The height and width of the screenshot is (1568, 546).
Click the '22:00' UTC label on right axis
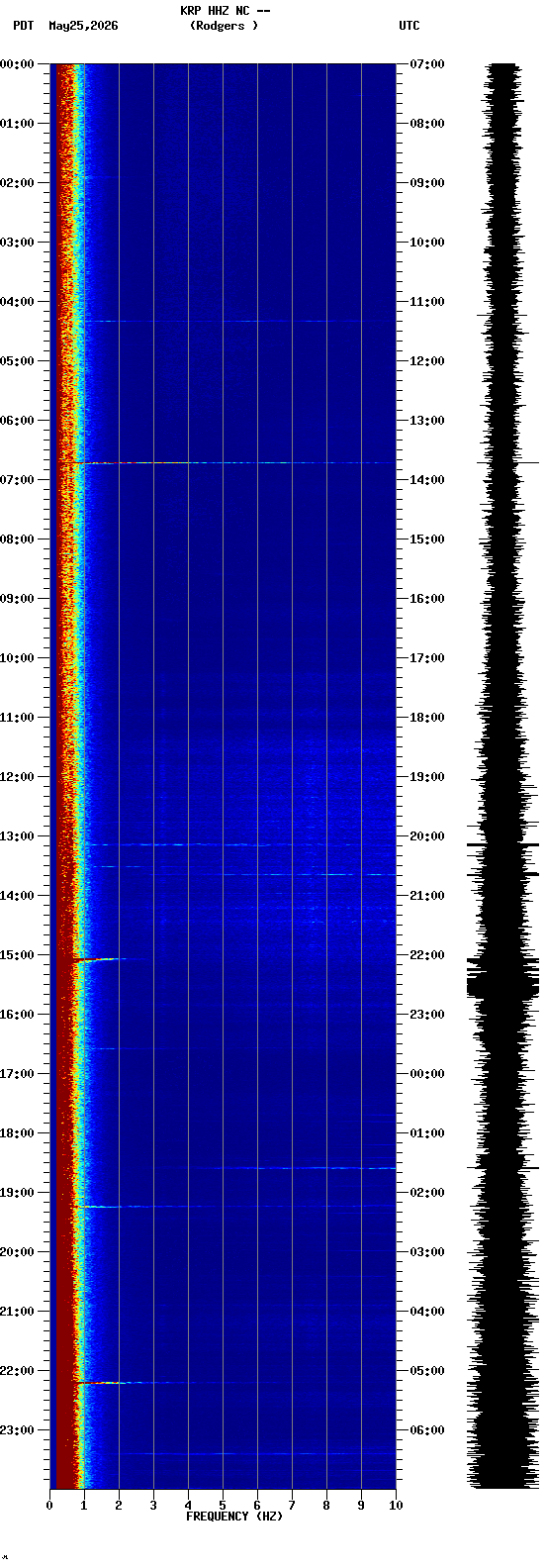(x=427, y=955)
